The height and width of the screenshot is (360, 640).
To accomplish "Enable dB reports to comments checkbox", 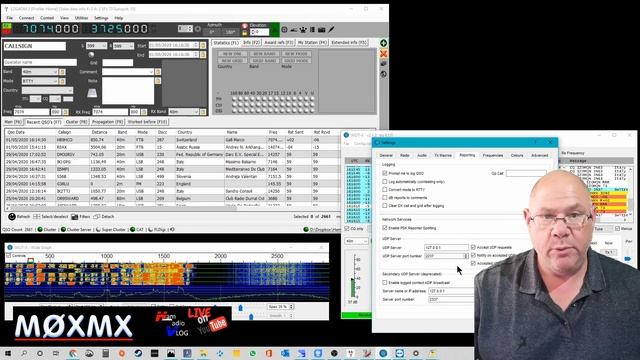I will click(385, 198).
